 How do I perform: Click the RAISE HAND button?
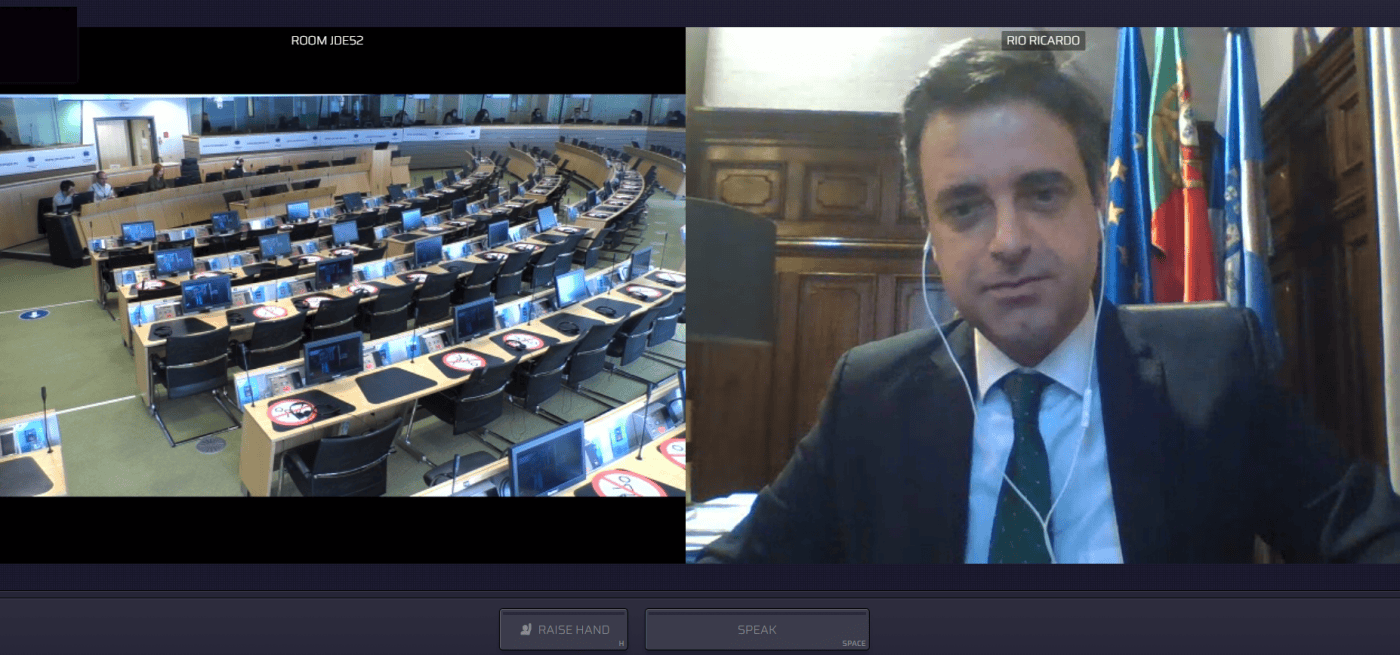tap(564, 629)
